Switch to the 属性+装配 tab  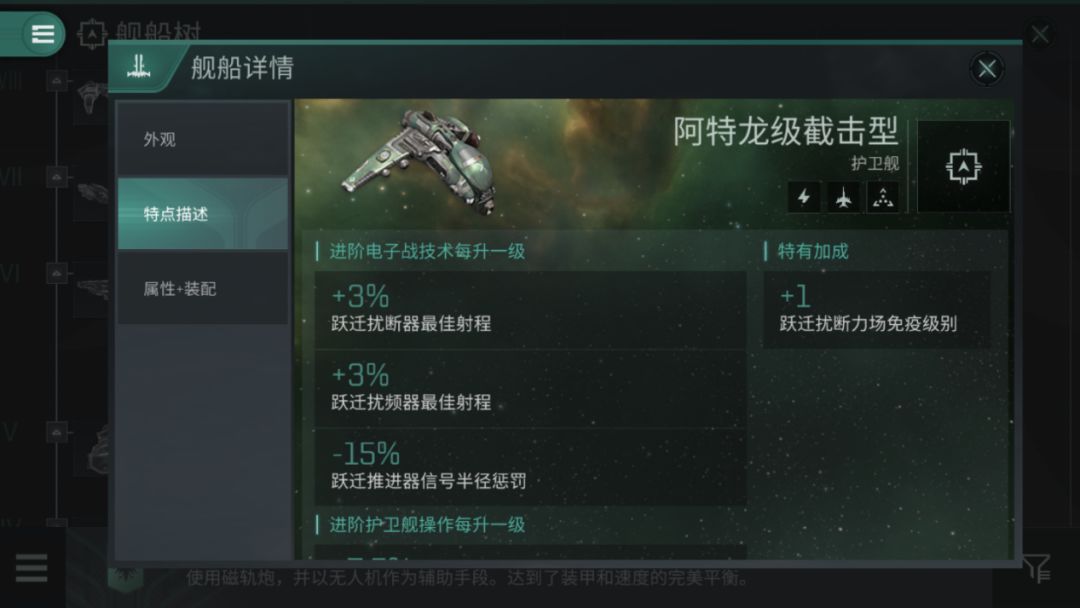pyautogui.click(x=202, y=289)
